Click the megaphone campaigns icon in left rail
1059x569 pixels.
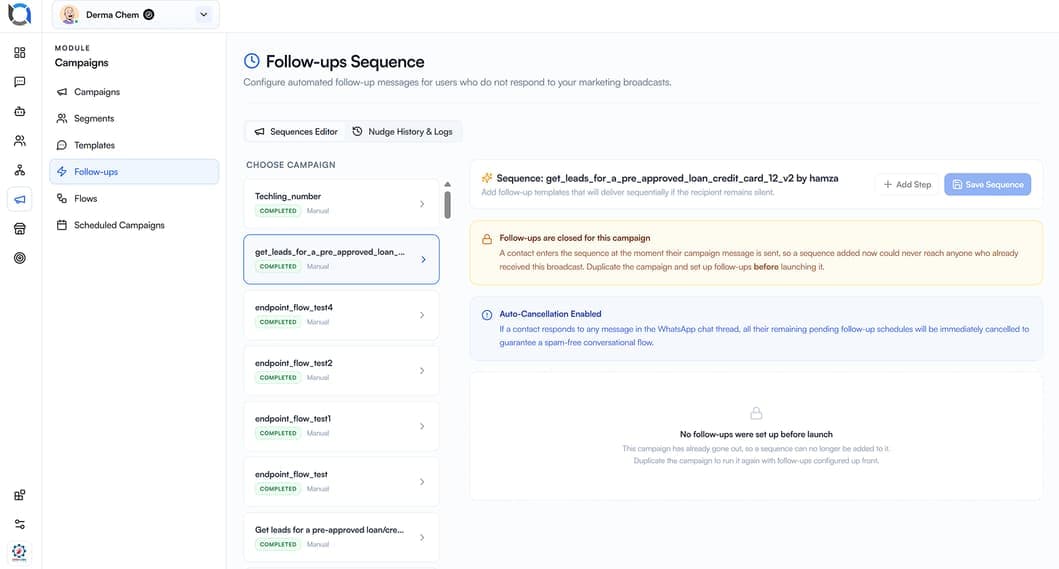20,199
